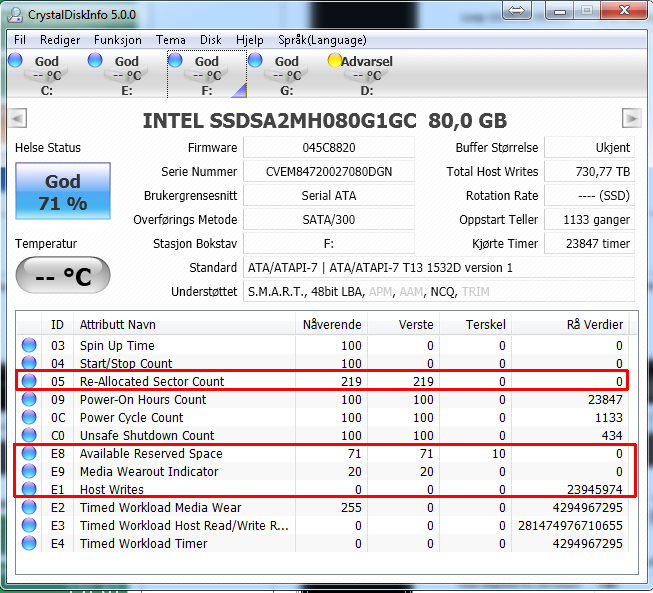The image size is (653, 593).
Task: Select the C: drive tab
Action: 47,75
